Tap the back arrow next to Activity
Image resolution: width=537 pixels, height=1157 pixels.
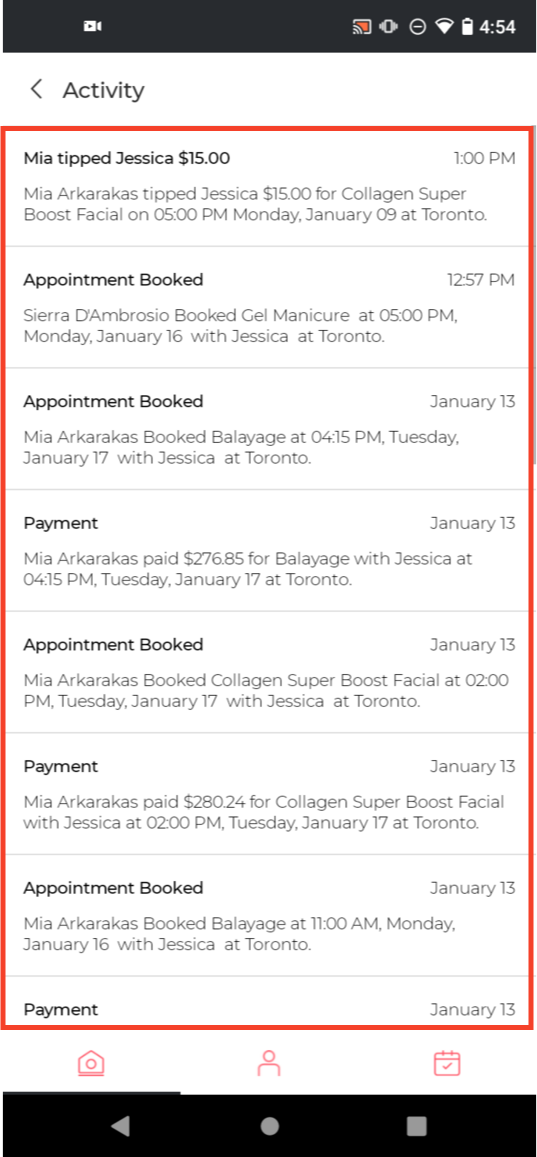pyautogui.click(x=35, y=90)
